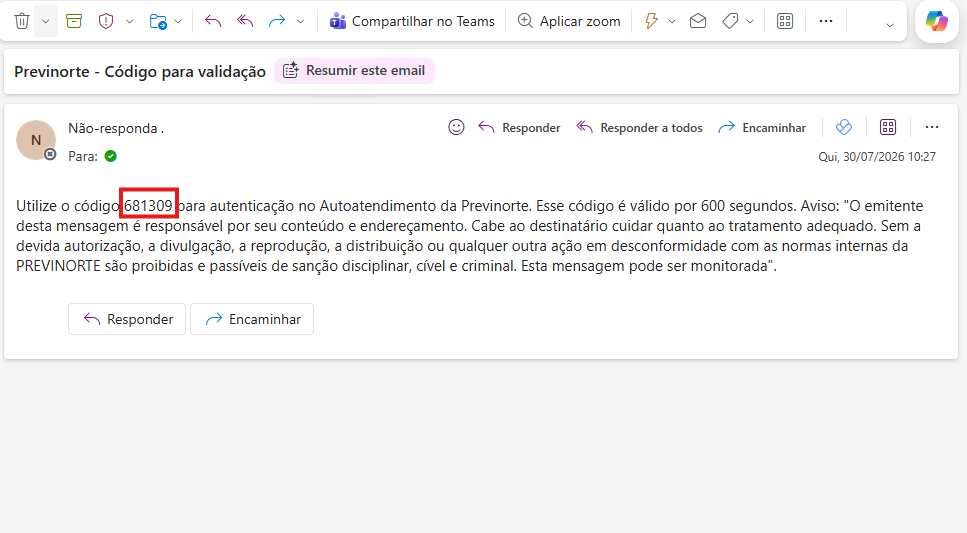Open quick steps lightning icon
967x533 pixels.
click(652, 21)
